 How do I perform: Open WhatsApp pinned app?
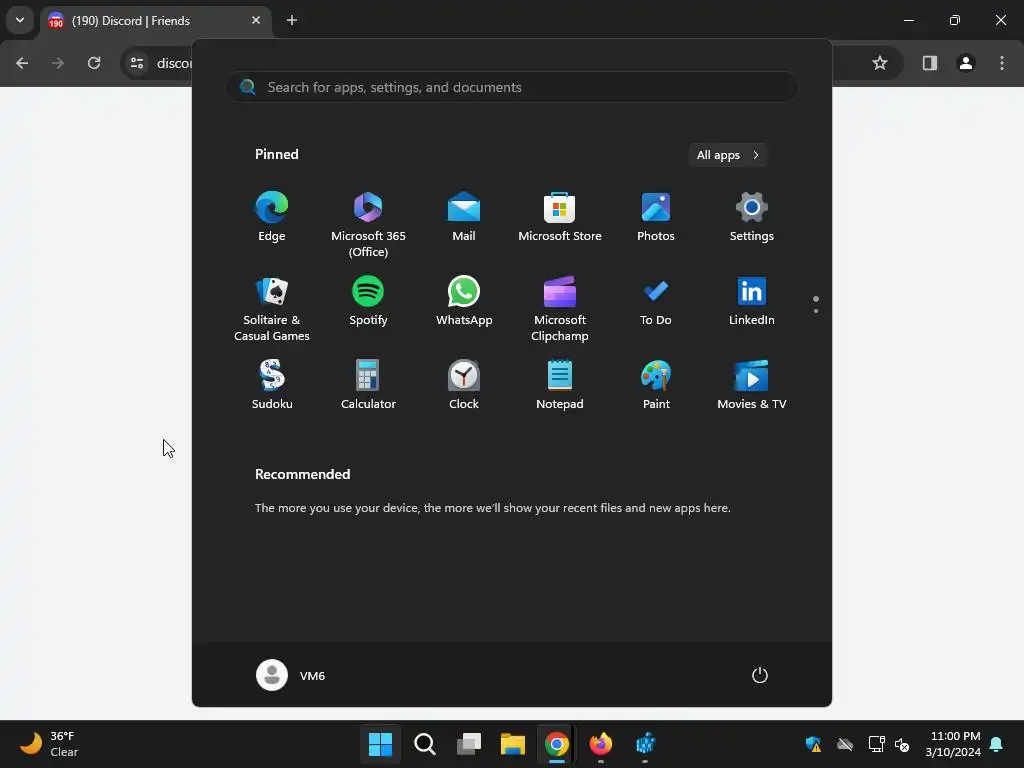point(464,302)
